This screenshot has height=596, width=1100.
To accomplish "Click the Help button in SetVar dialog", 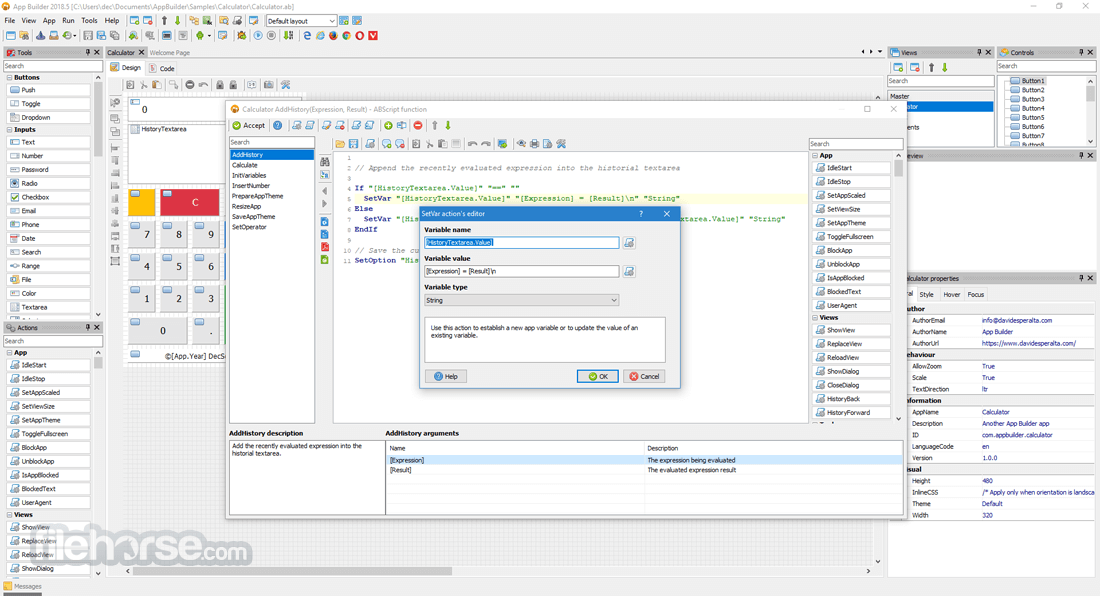I will click(x=445, y=377).
